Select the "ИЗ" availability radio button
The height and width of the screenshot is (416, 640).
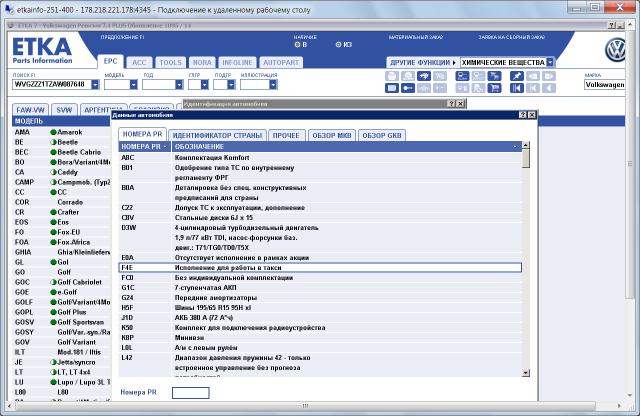(x=338, y=44)
